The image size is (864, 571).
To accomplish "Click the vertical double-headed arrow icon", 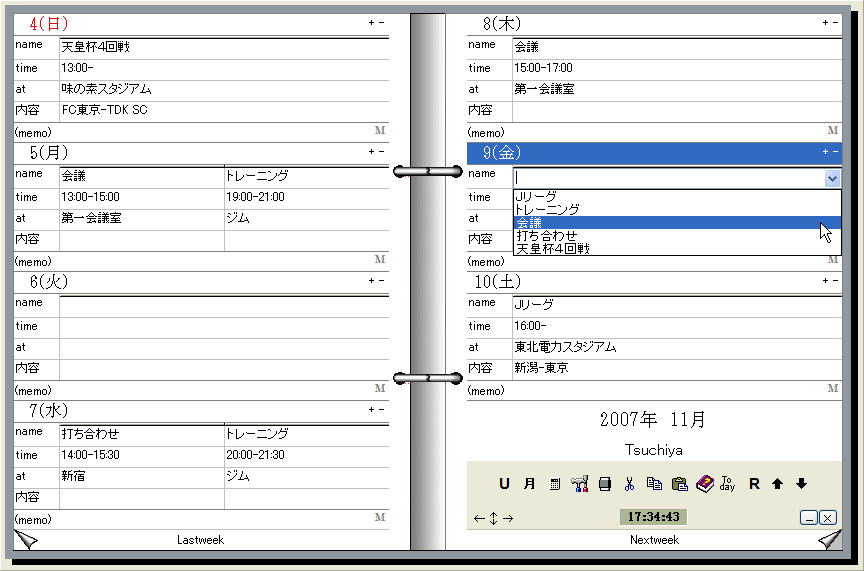I will [x=493, y=518].
